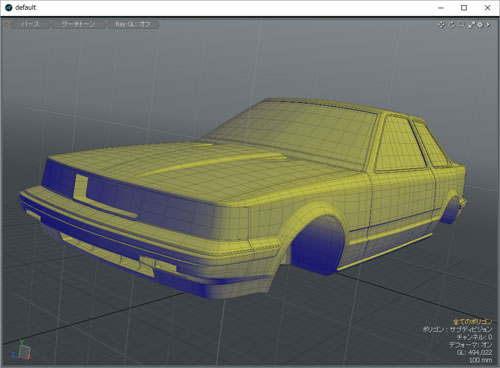Click the XYZ axis gizmo icon

click(21, 350)
